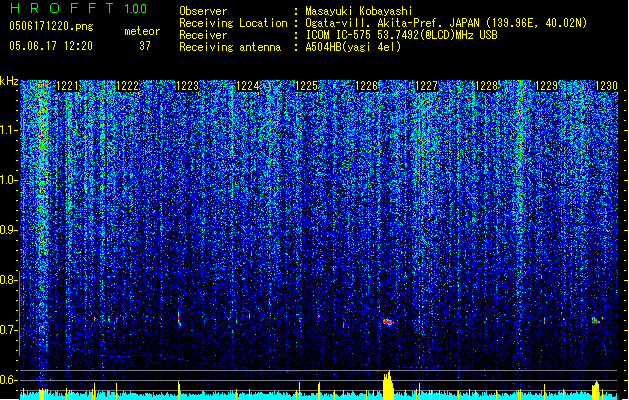The image size is (629, 400).
Task: Click the 1230 time marker
Action: point(606,86)
